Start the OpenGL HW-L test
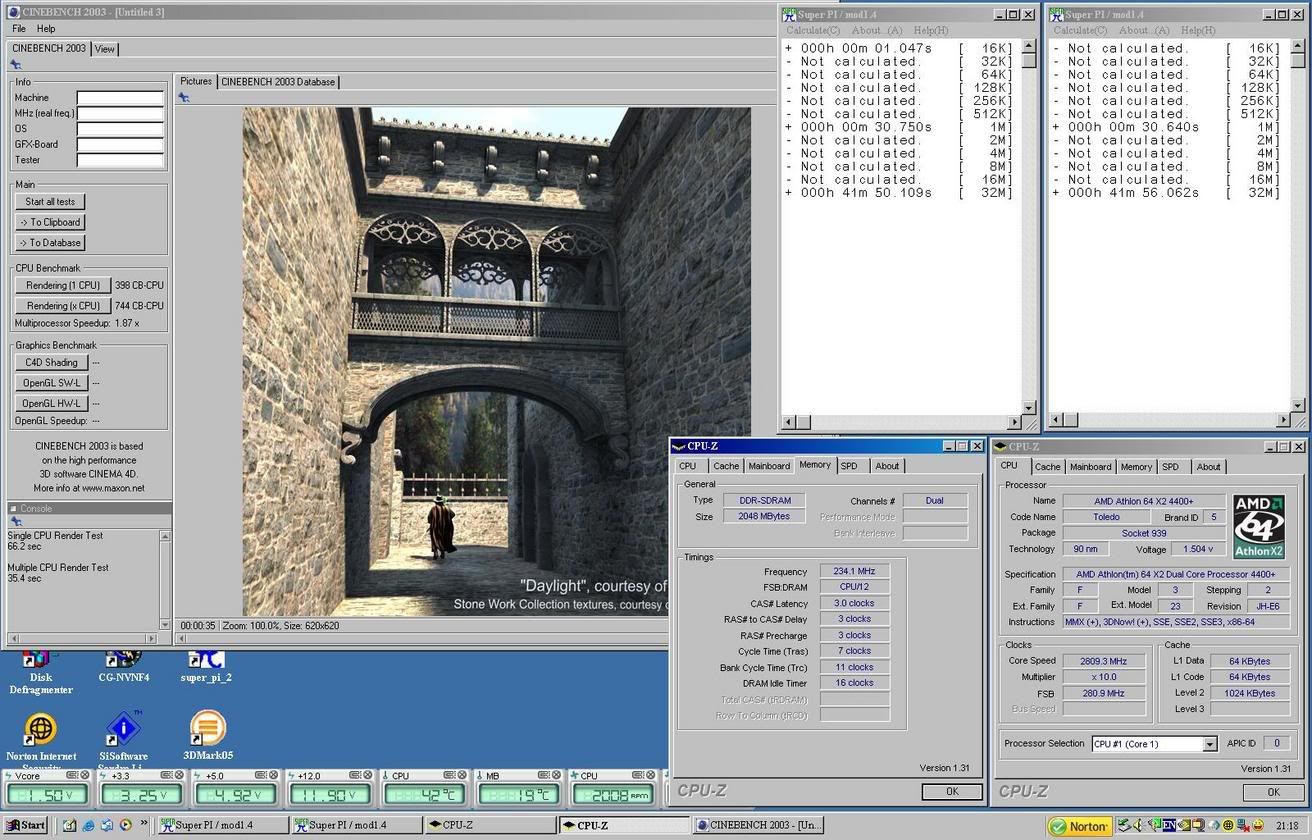1312x840 pixels. (51, 404)
